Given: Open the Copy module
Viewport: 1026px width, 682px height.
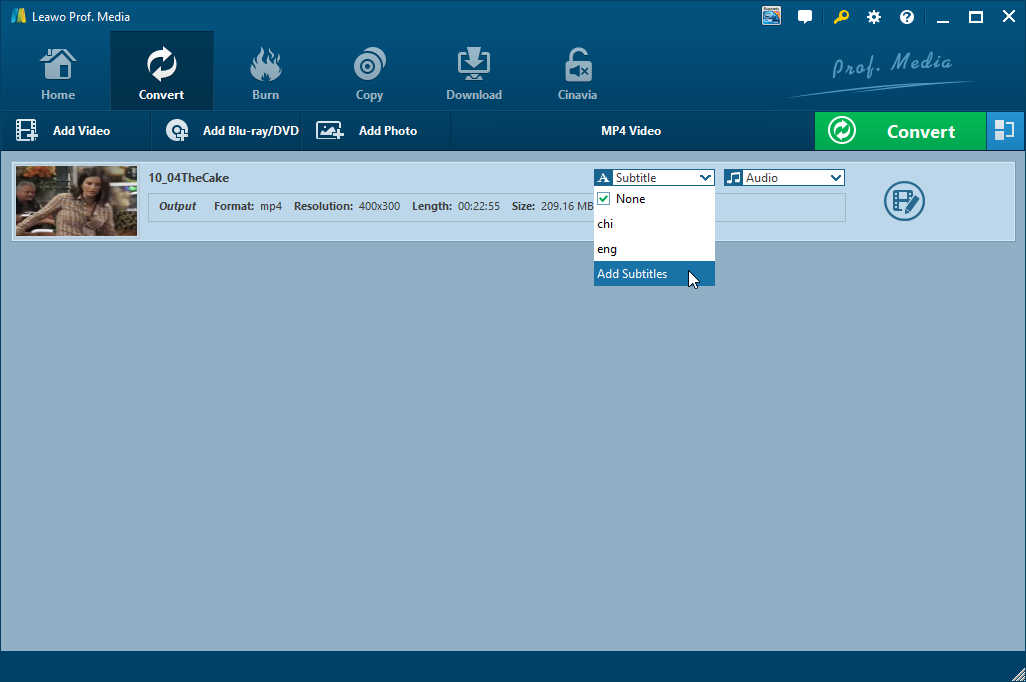Looking at the screenshot, I should 369,75.
